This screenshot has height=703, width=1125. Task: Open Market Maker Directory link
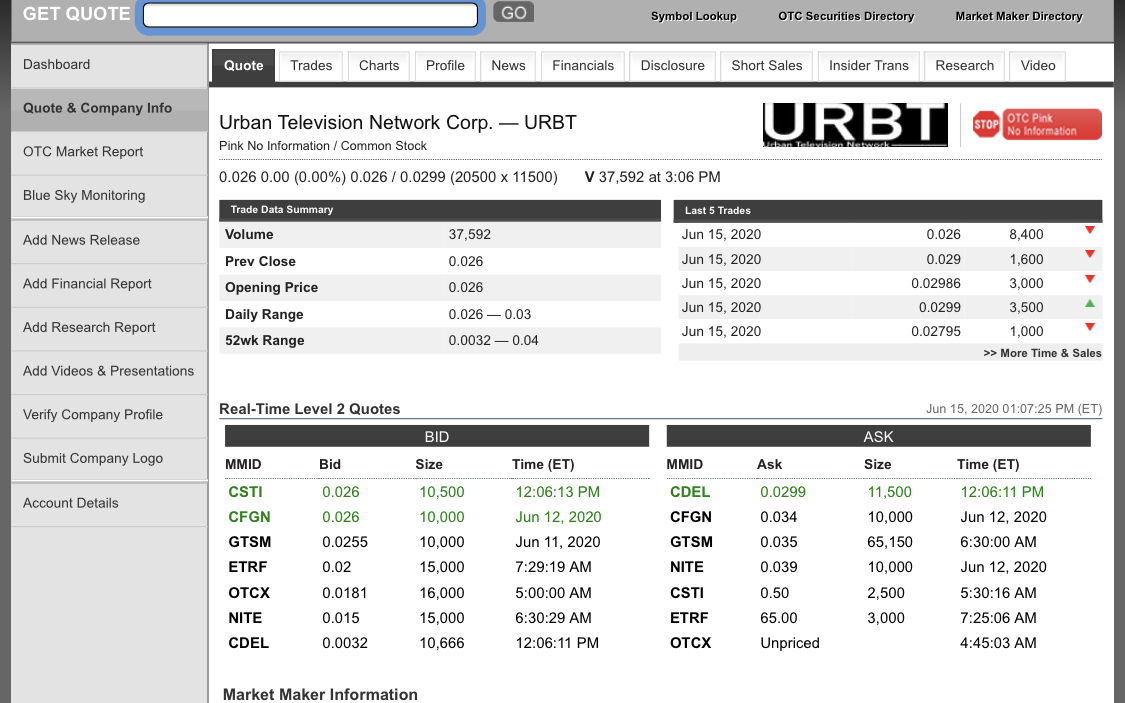1018,16
